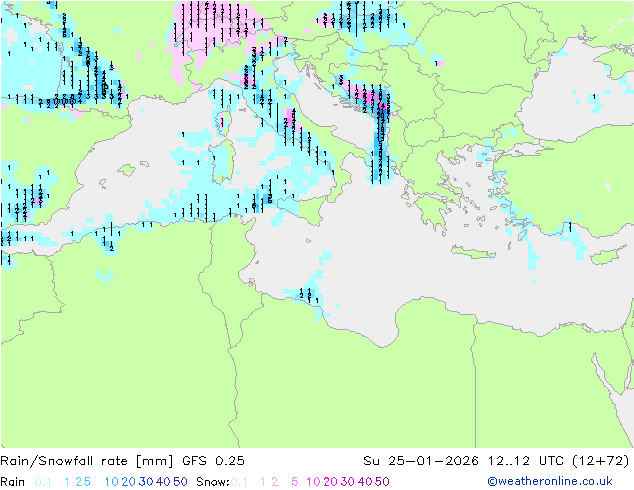Select the "Rain/Snowfall rate [mm]" title text
Screen dimensions: 634x490
click(x=87, y=461)
